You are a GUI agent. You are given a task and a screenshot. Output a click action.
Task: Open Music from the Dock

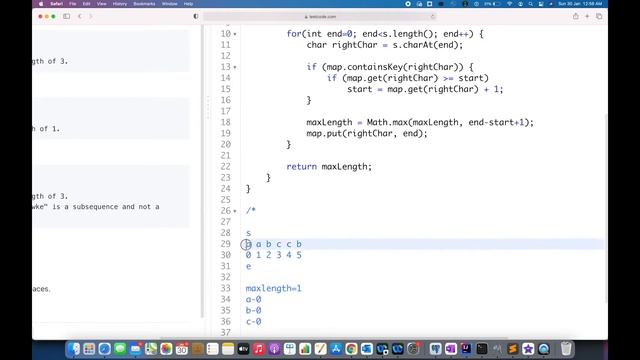click(259, 349)
